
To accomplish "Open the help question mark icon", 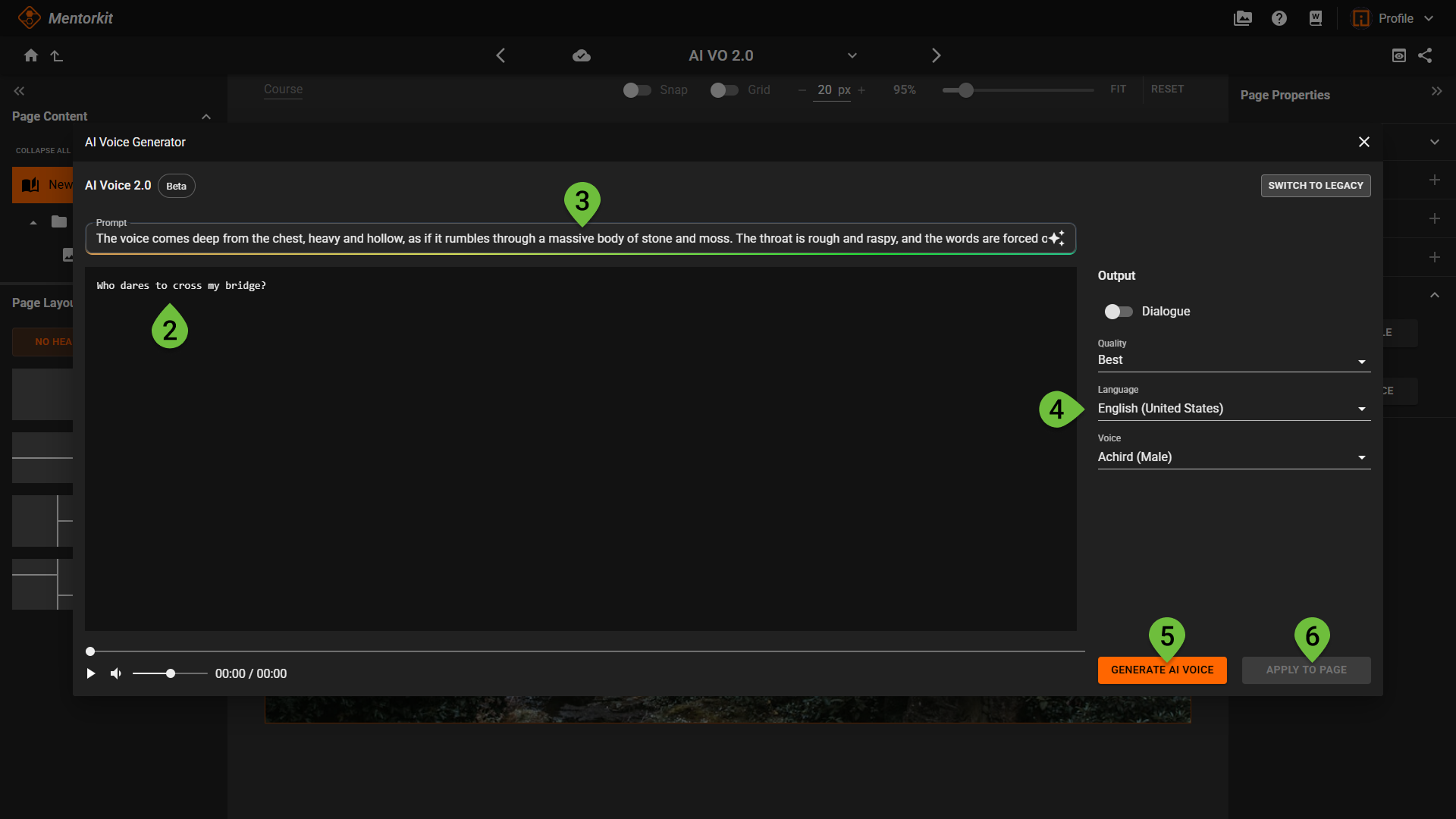I will 1279,18.
